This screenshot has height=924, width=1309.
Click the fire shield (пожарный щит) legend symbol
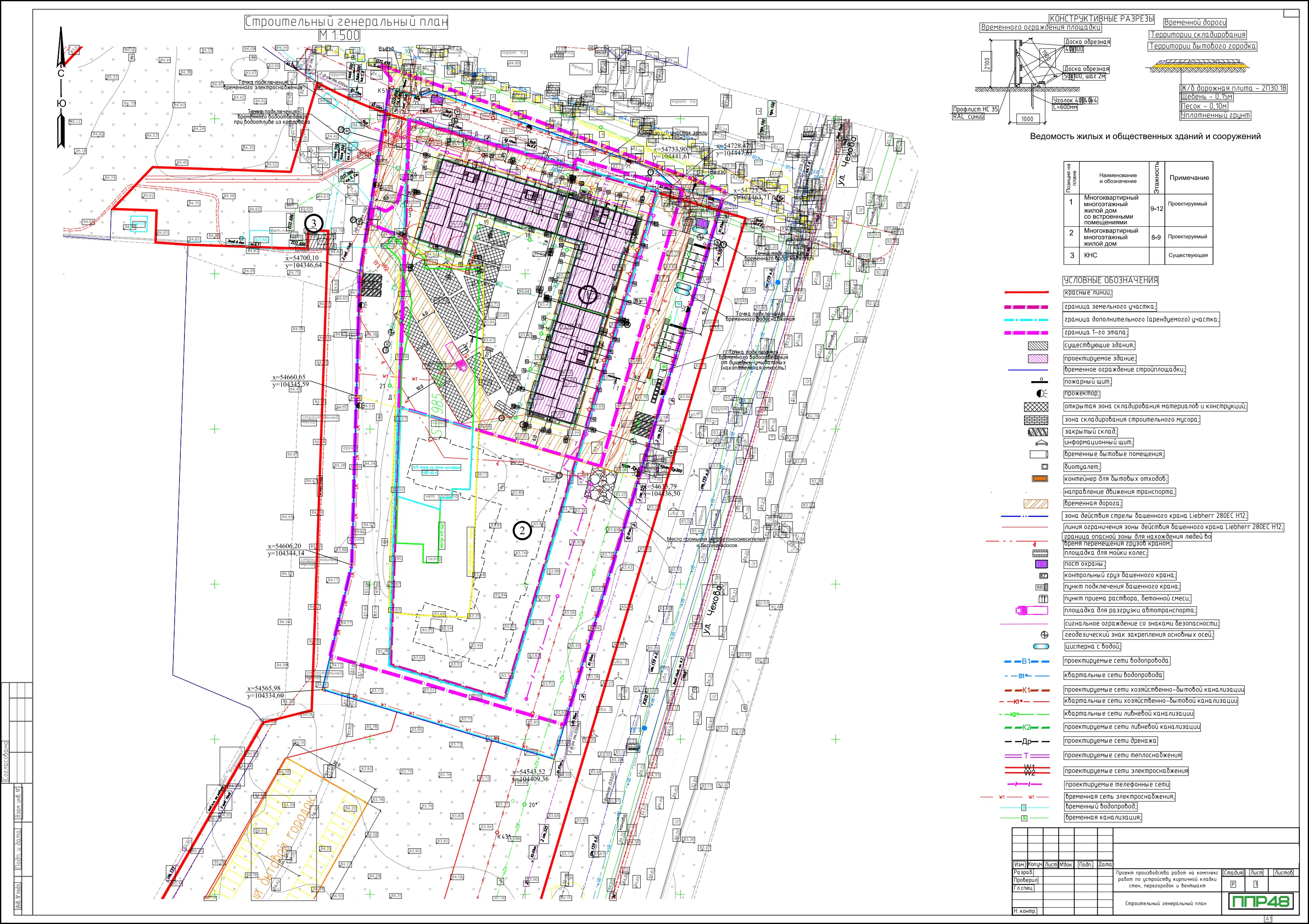[x=1039, y=381]
